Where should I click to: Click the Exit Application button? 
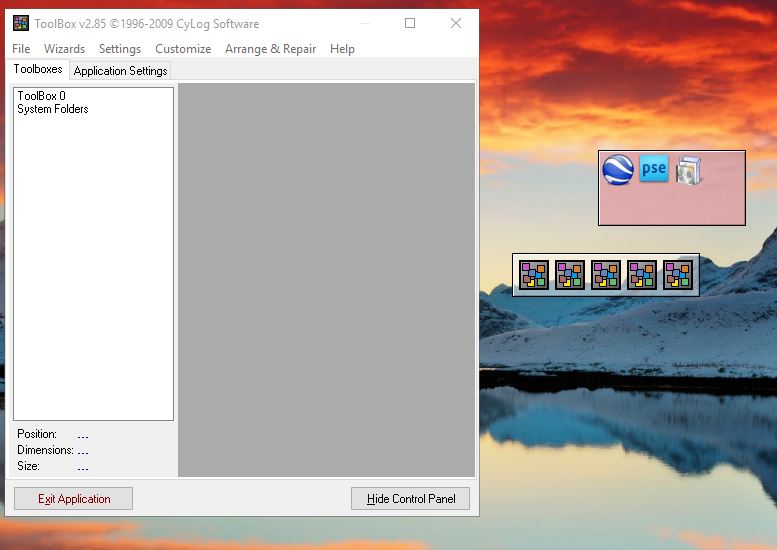tap(73, 498)
